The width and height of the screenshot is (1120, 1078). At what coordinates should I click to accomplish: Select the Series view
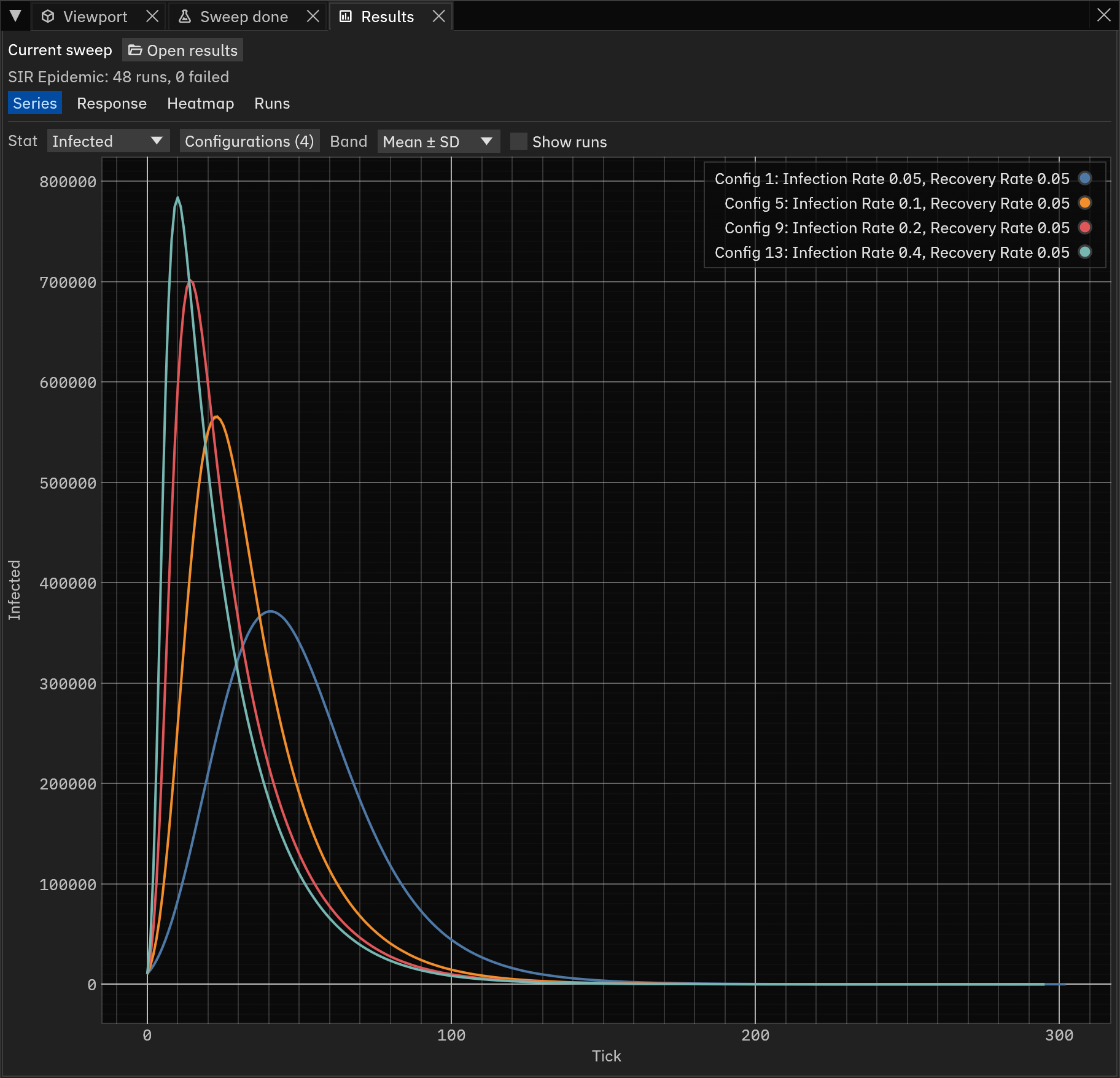35,103
